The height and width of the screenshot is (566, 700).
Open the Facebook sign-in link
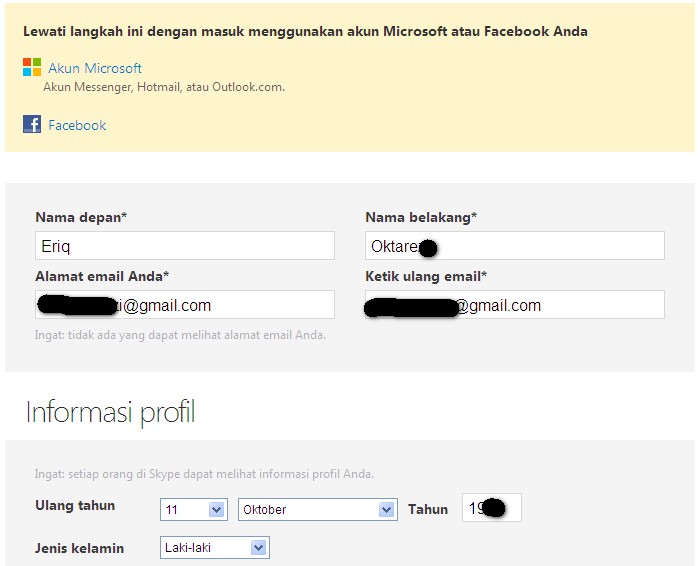[77, 125]
